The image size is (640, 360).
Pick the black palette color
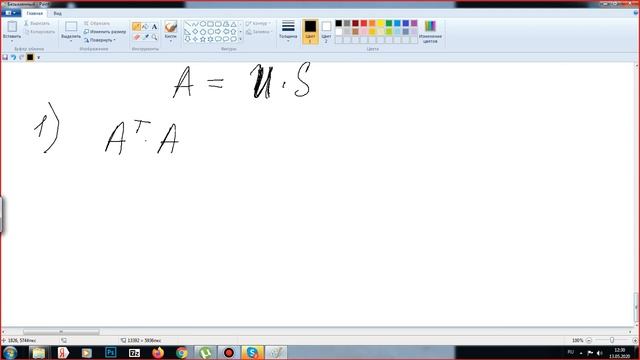339,23
